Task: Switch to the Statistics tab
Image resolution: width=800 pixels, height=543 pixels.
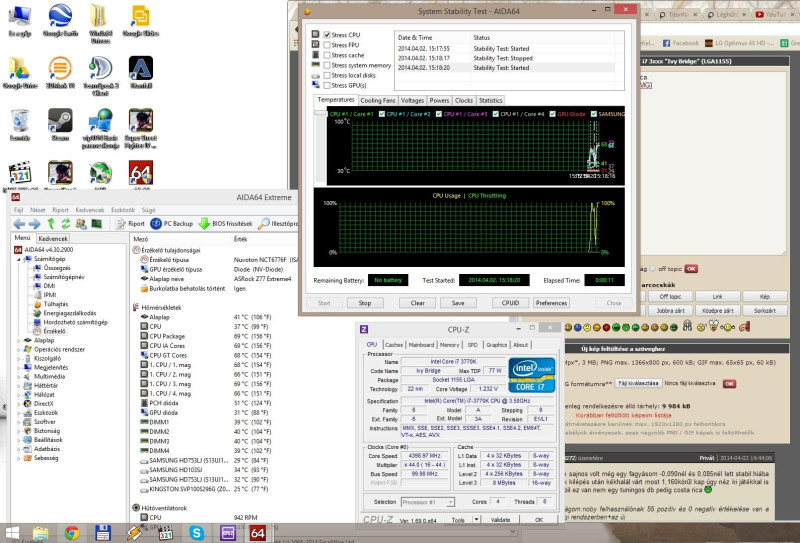Action: [491, 101]
